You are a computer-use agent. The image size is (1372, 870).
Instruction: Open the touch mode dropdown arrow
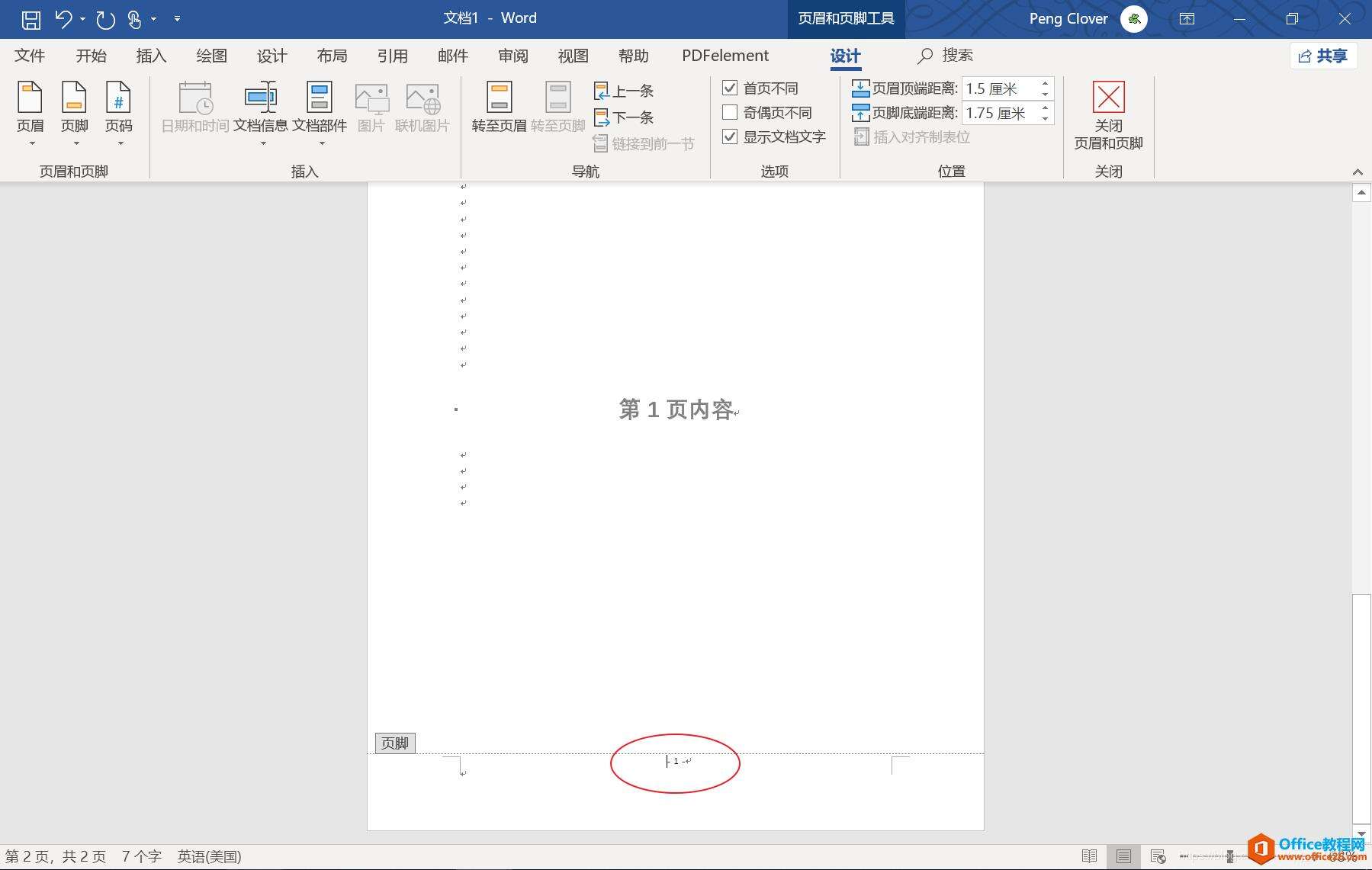(x=153, y=19)
